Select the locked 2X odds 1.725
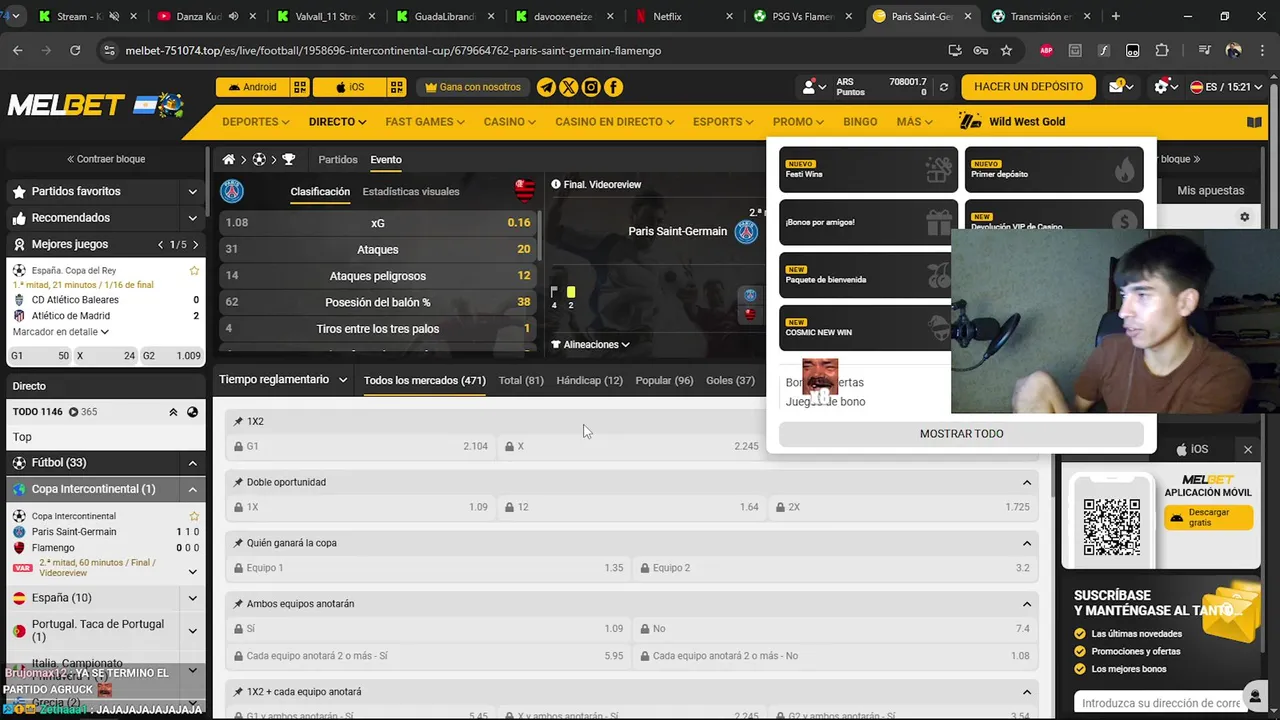This screenshot has height=720, width=1280. 901,507
